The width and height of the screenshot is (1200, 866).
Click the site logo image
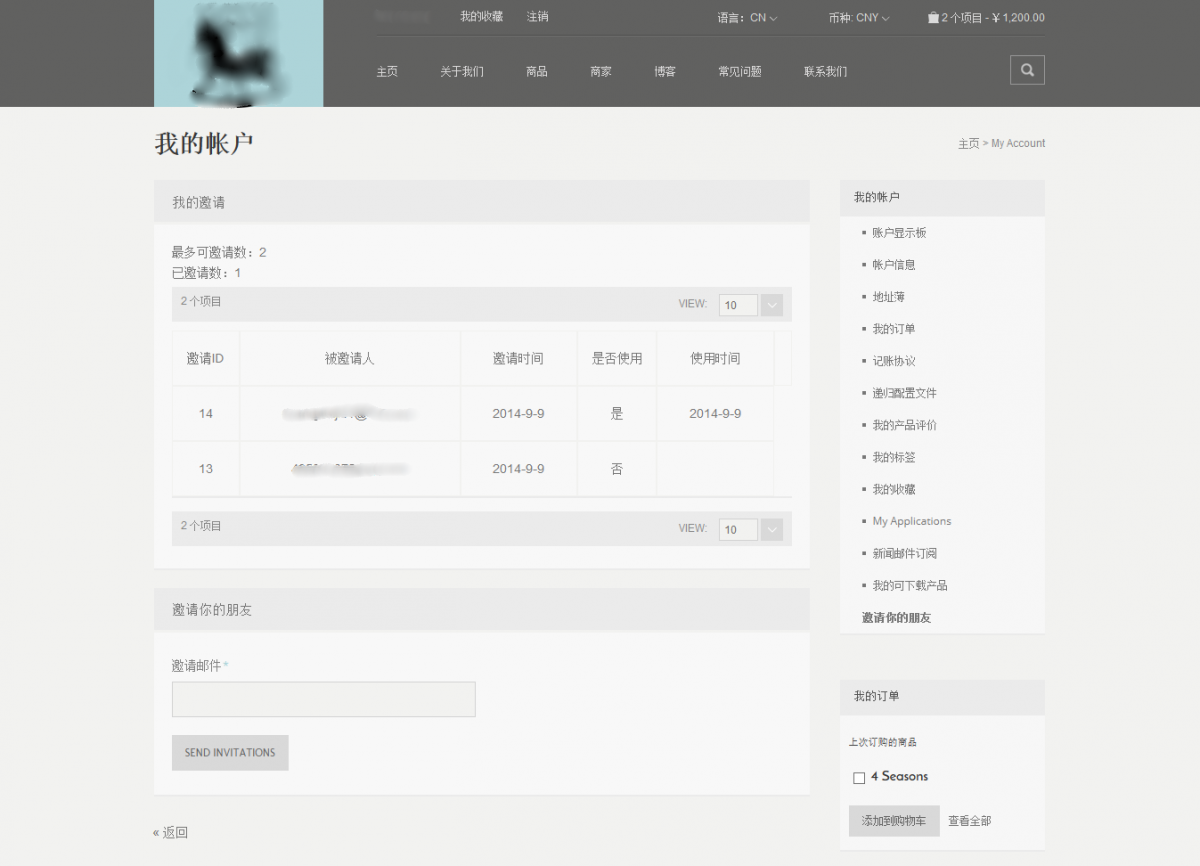pos(238,53)
